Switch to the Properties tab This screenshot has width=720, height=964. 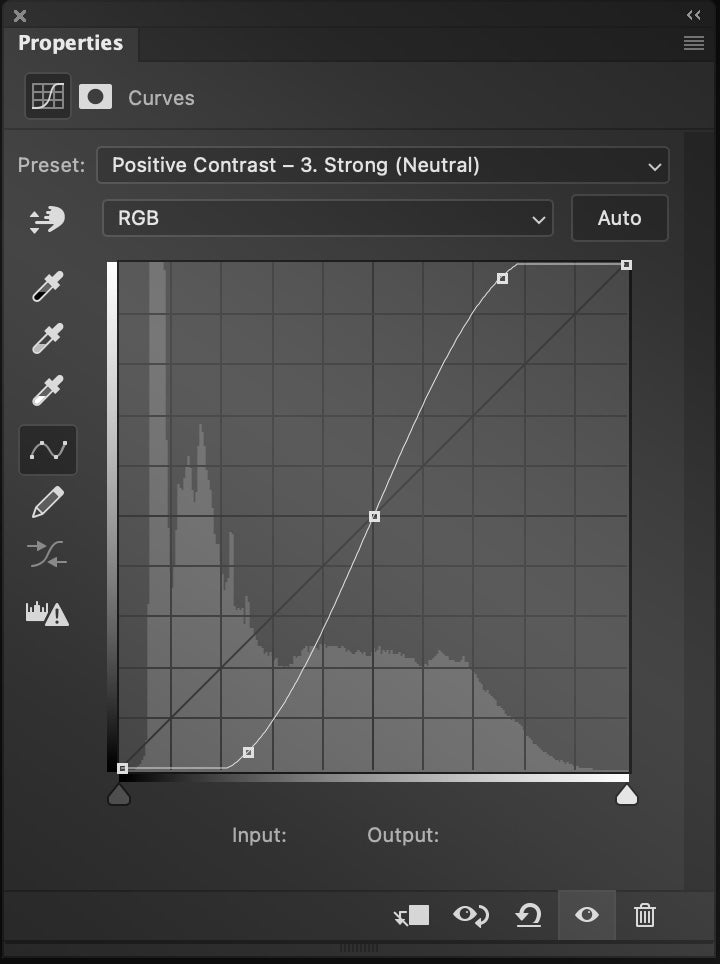70,43
